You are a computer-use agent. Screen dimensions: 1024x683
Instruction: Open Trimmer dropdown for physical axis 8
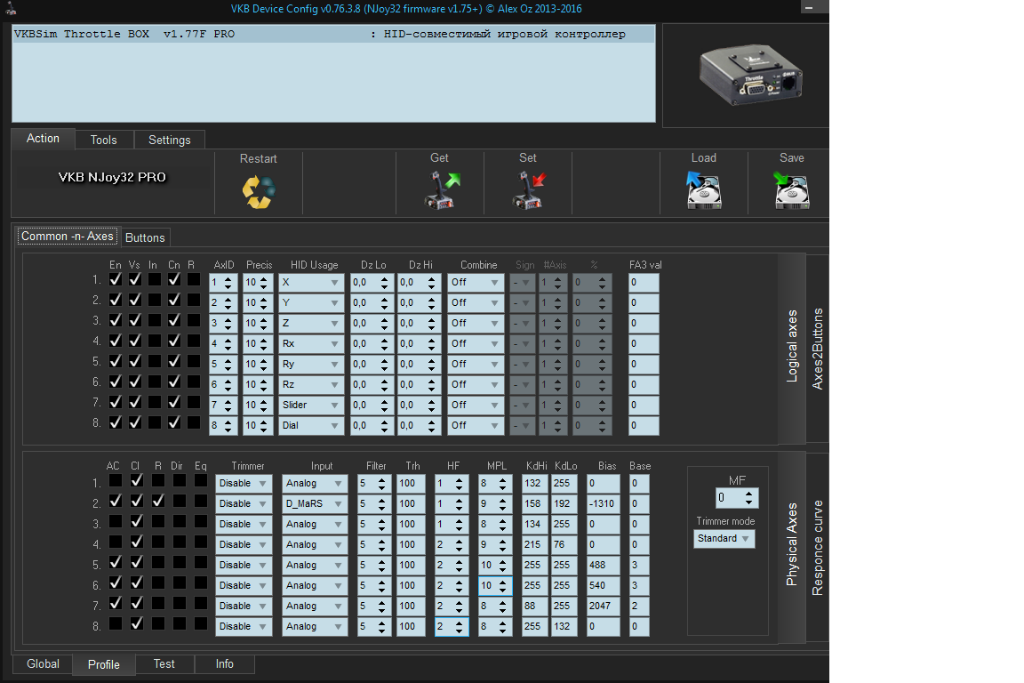point(244,627)
